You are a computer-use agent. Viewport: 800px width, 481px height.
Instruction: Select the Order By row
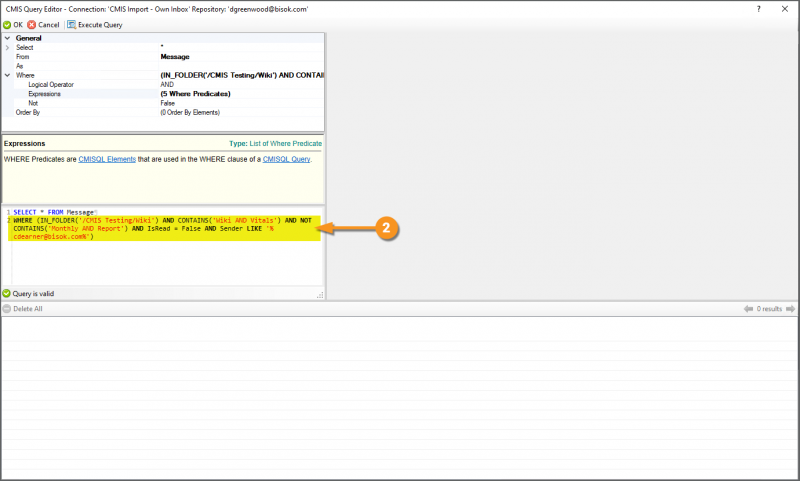[163, 112]
